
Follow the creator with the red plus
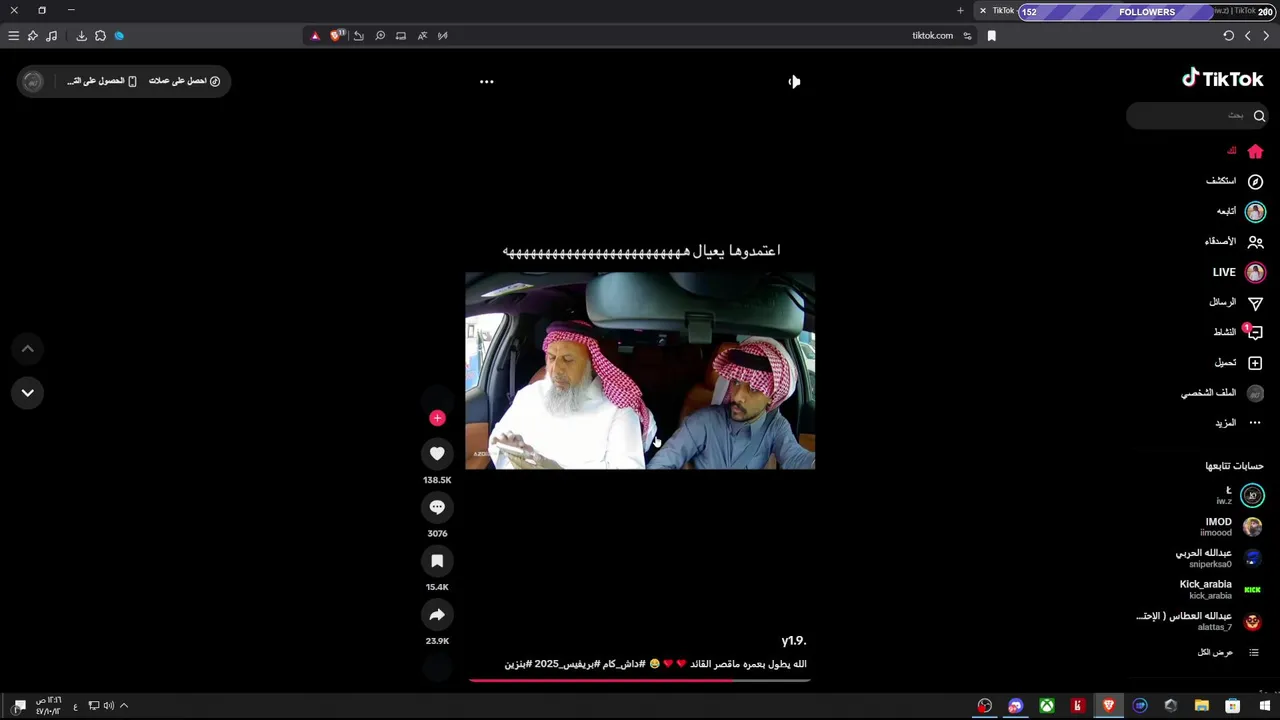pyautogui.click(x=437, y=418)
